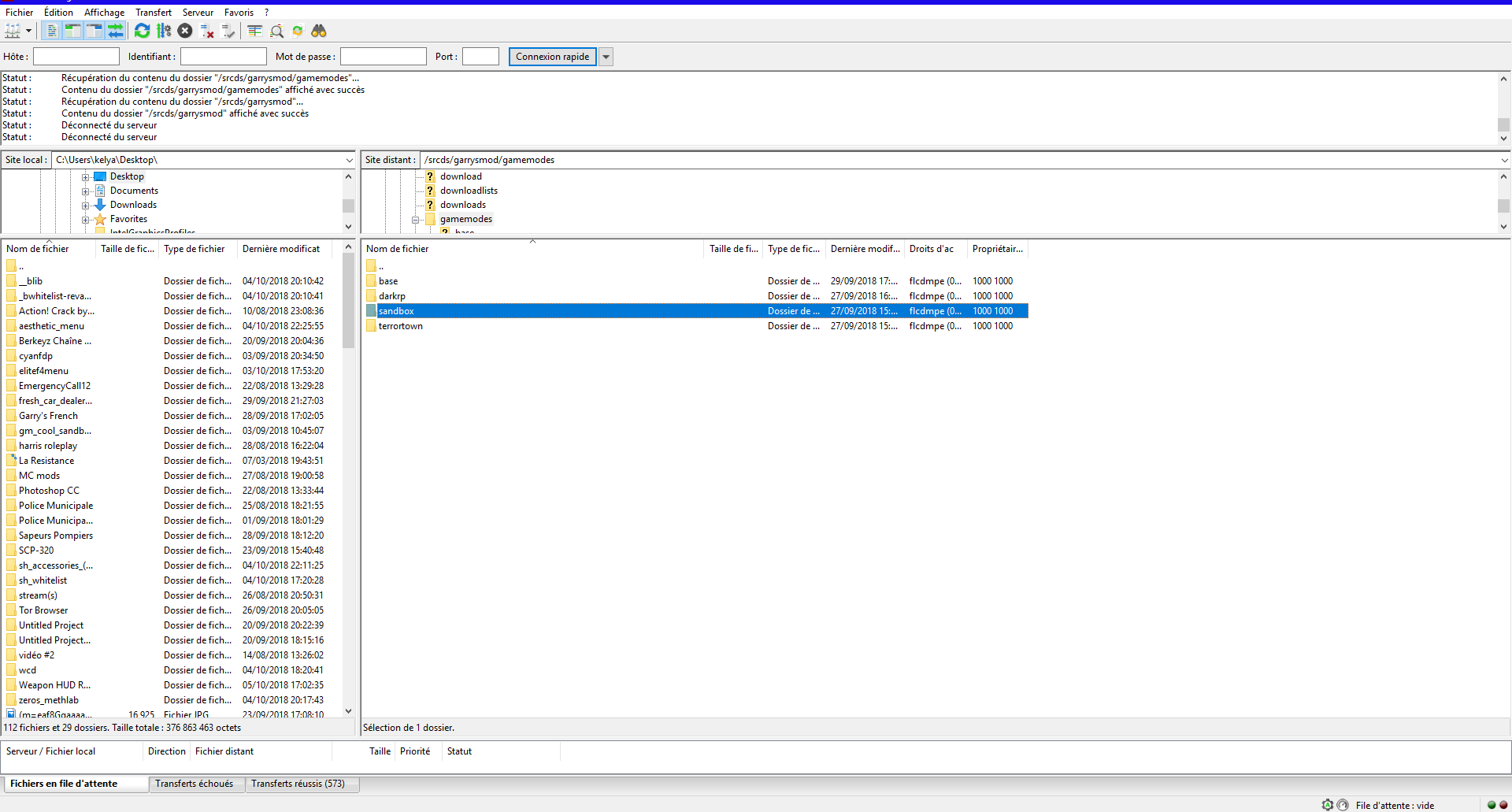1512x812 pixels.
Task: Toggle synchronized browsing
Action: pos(298,31)
